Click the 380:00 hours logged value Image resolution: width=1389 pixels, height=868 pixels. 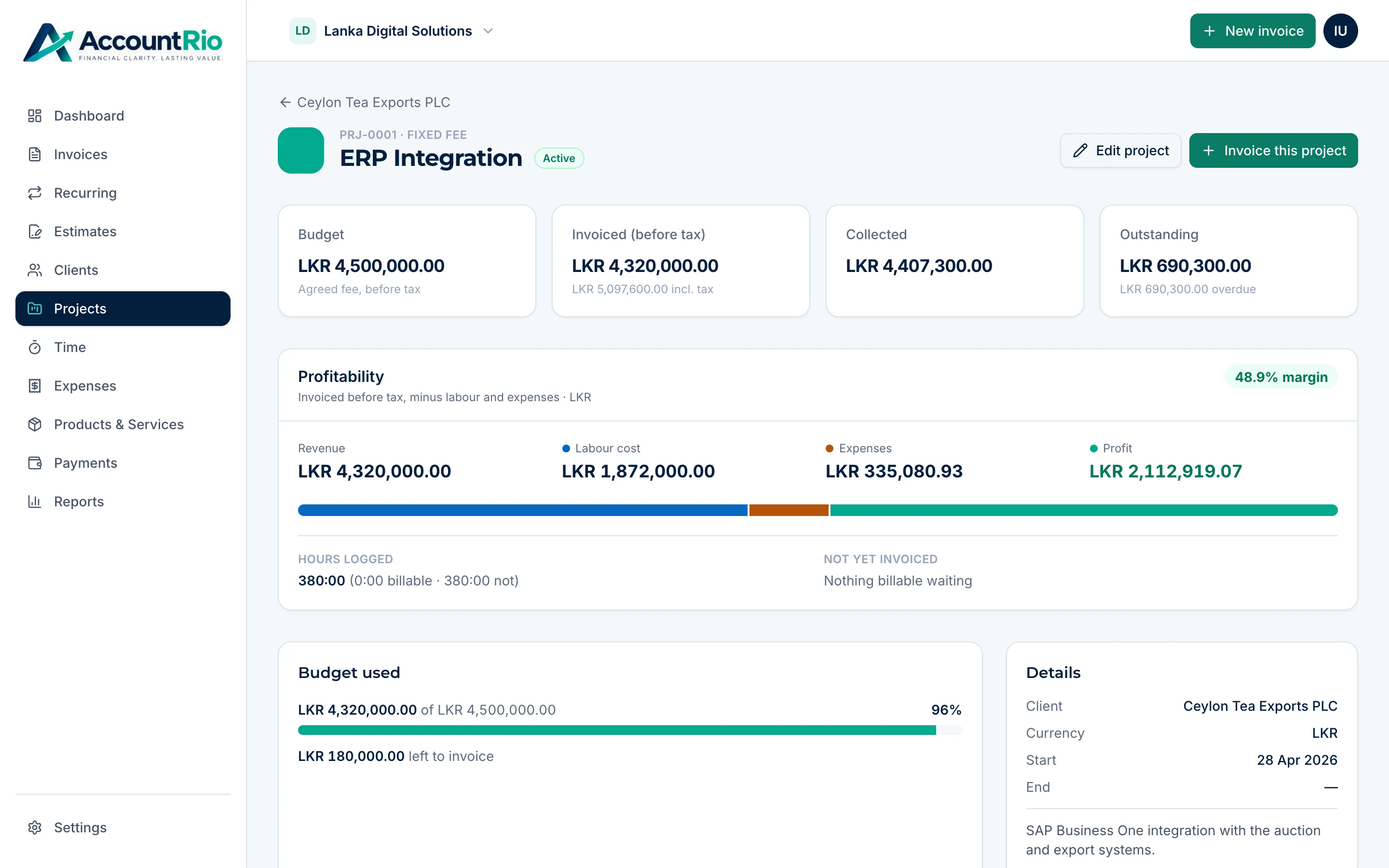click(x=321, y=581)
